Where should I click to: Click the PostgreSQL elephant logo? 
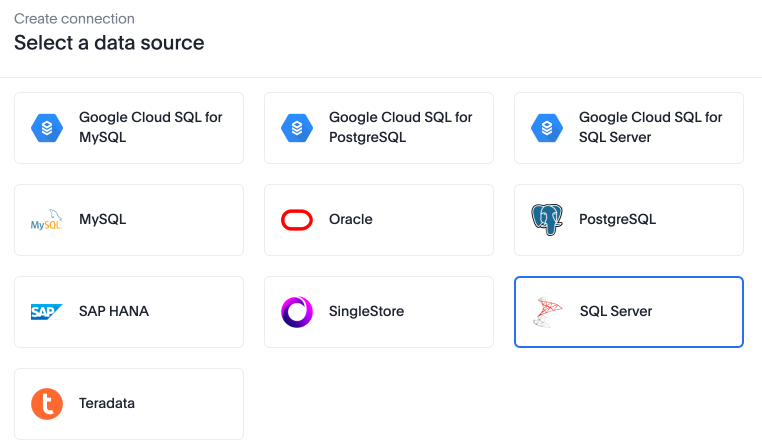pyautogui.click(x=547, y=220)
